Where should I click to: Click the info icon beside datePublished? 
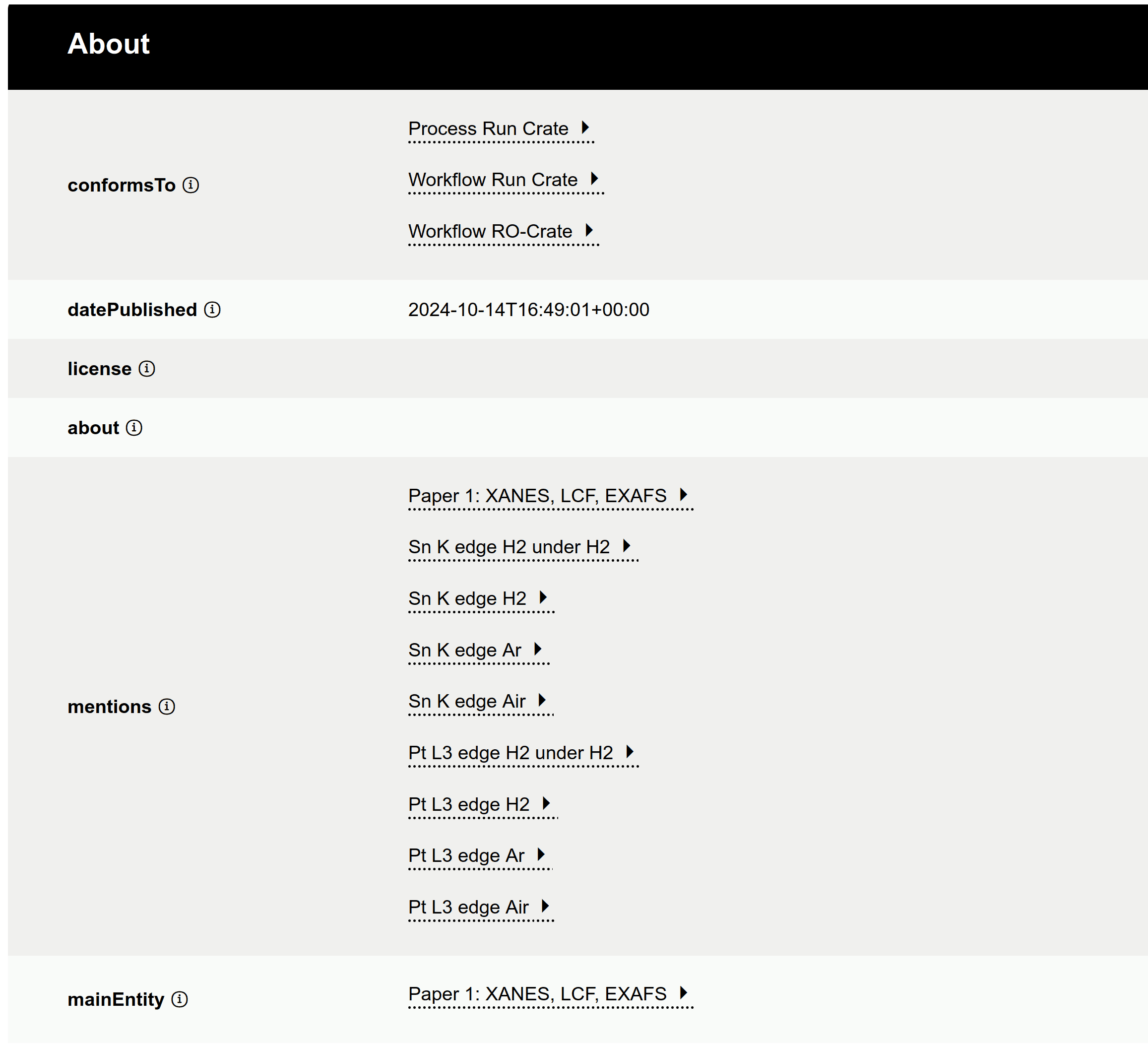click(212, 309)
